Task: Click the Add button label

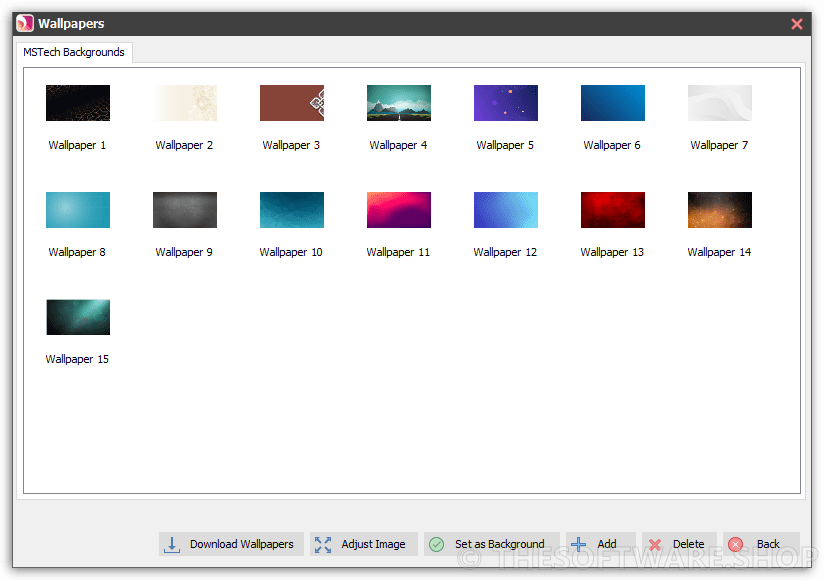Action: click(x=606, y=544)
